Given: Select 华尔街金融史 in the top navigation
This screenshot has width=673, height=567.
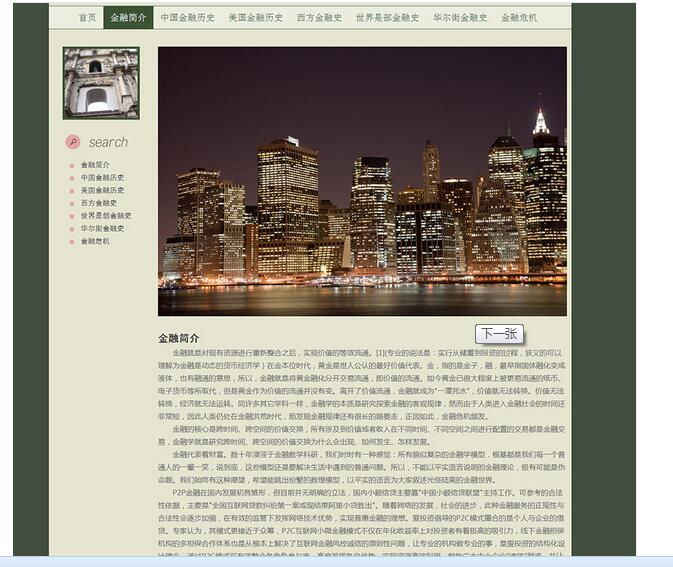Looking at the screenshot, I should [x=460, y=18].
